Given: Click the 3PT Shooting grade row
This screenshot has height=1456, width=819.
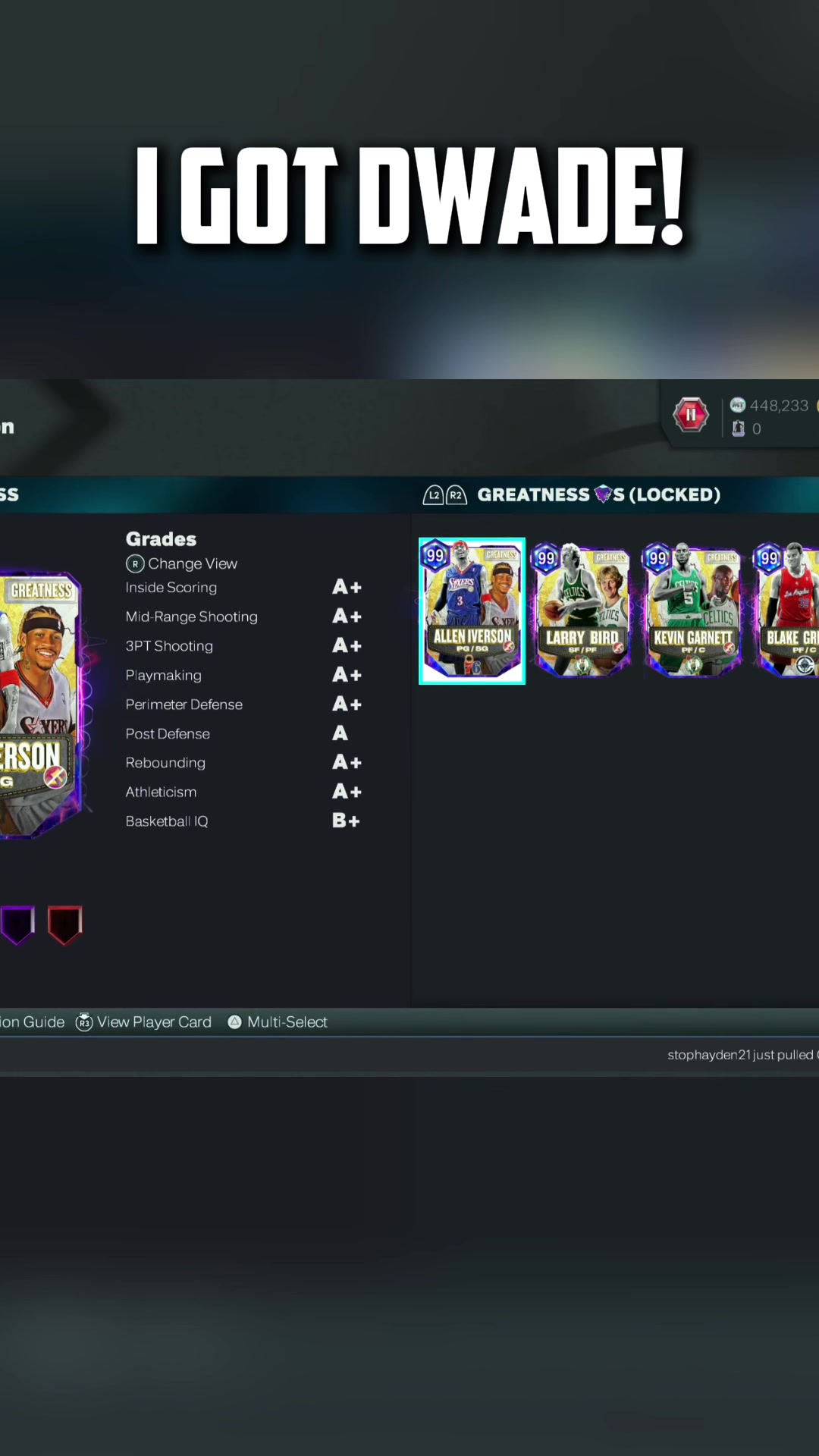Looking at the screenshot, I should point(243,645).
